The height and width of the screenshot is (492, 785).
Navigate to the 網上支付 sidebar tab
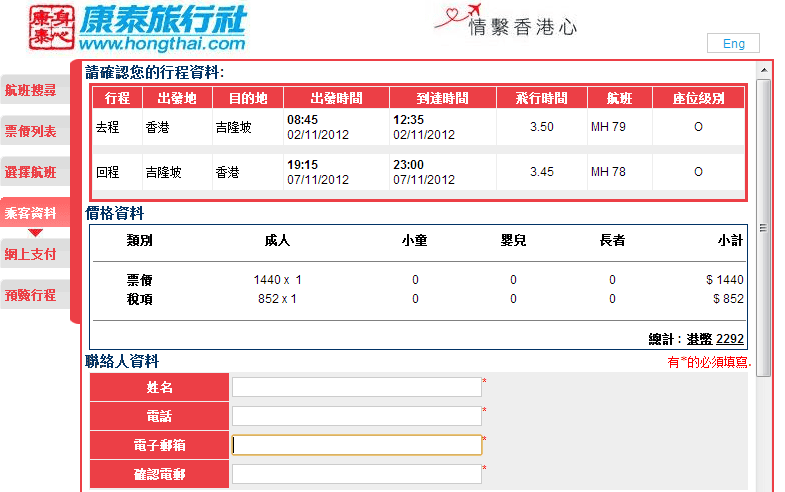(31, 254)
